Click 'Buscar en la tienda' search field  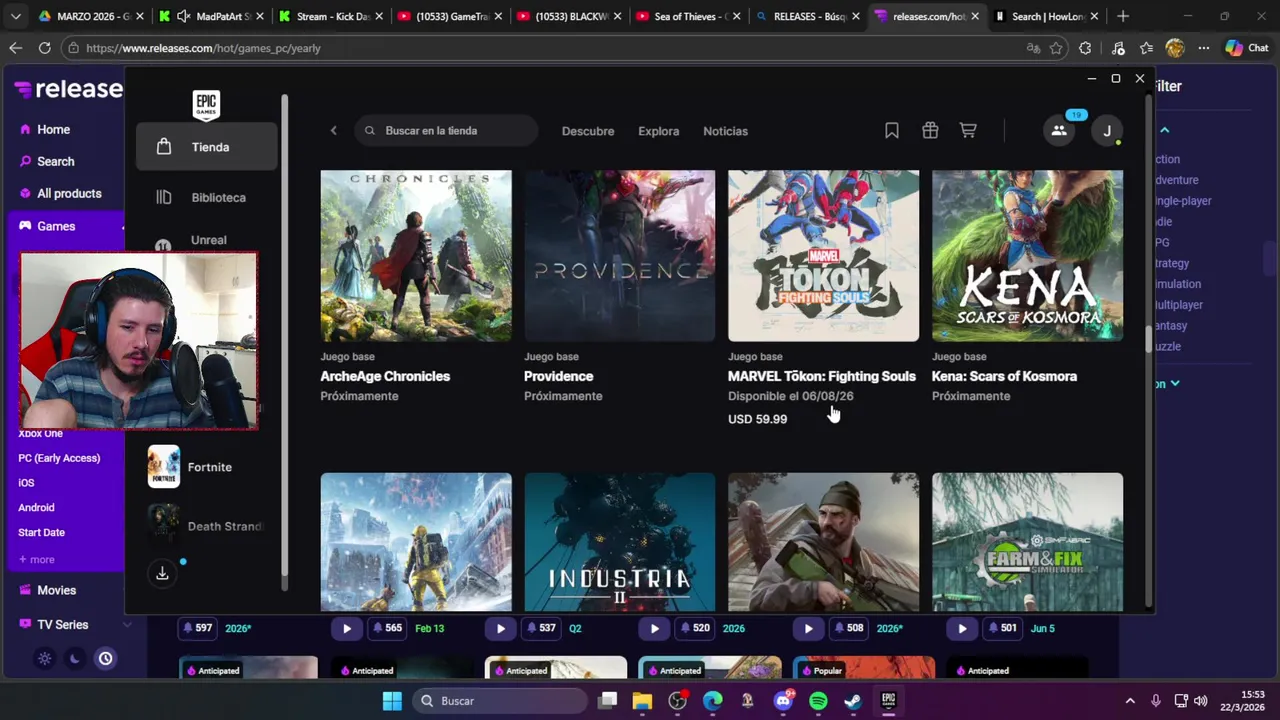click(446, 131)
